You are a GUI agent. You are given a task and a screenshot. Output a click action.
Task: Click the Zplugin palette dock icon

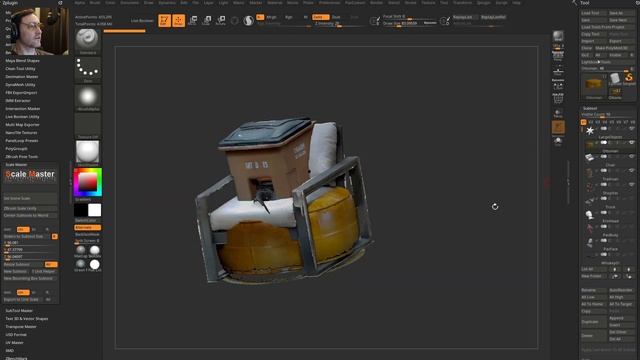tap(60, 3)
